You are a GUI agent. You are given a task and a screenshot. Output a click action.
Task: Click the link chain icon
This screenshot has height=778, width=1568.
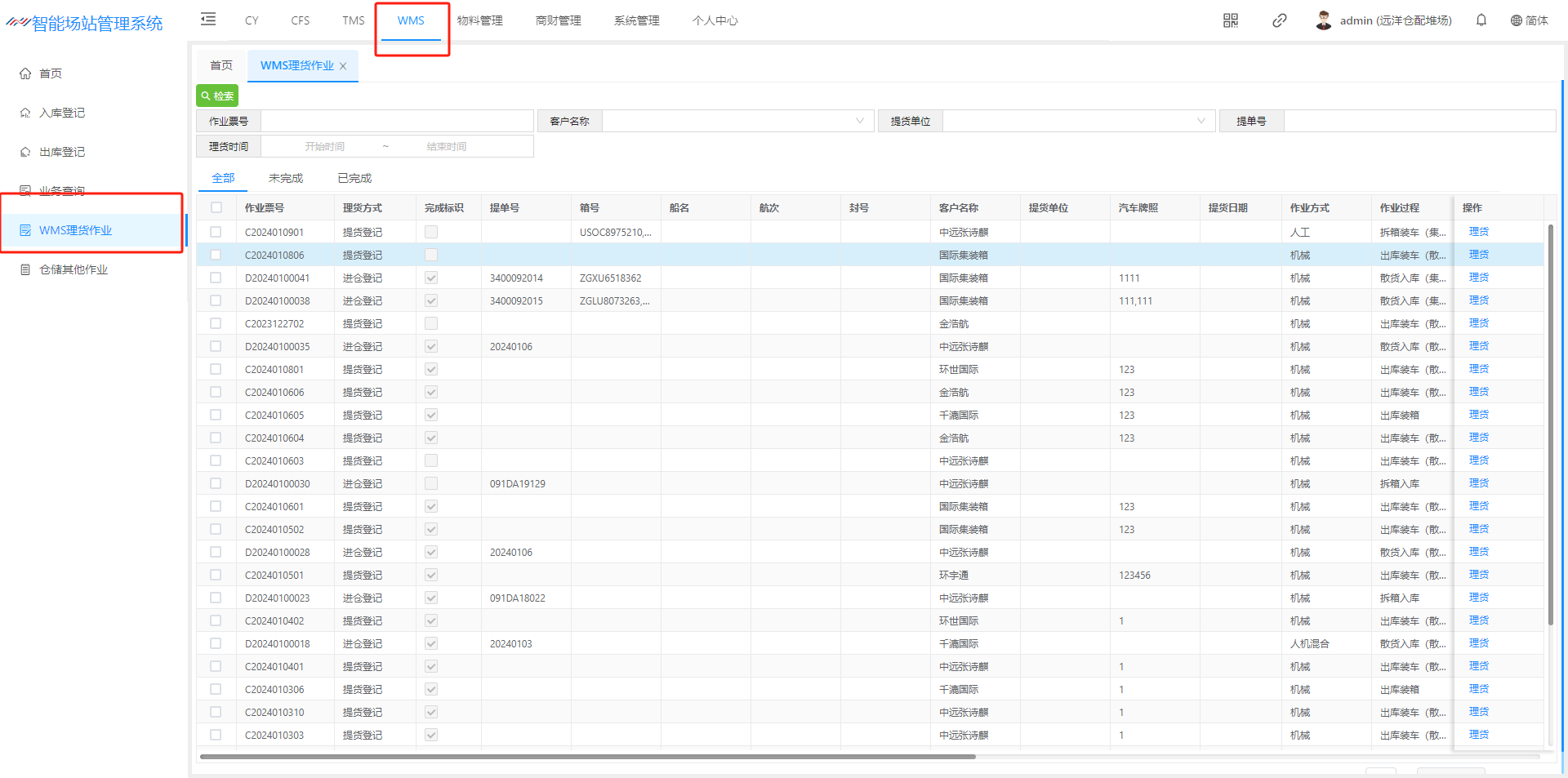click(x=1280, y=20)
